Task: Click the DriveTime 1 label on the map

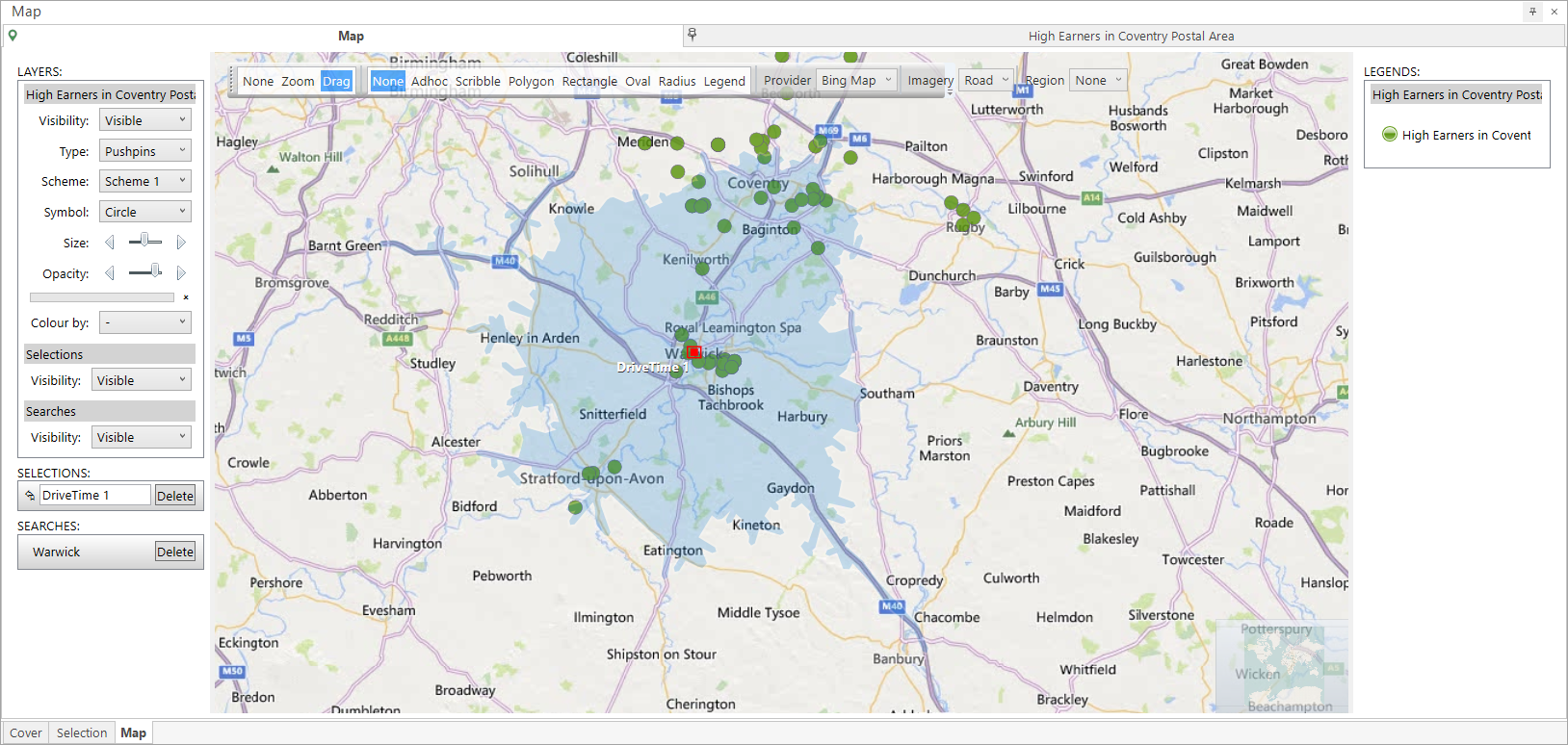Action: tap(652, 367)
